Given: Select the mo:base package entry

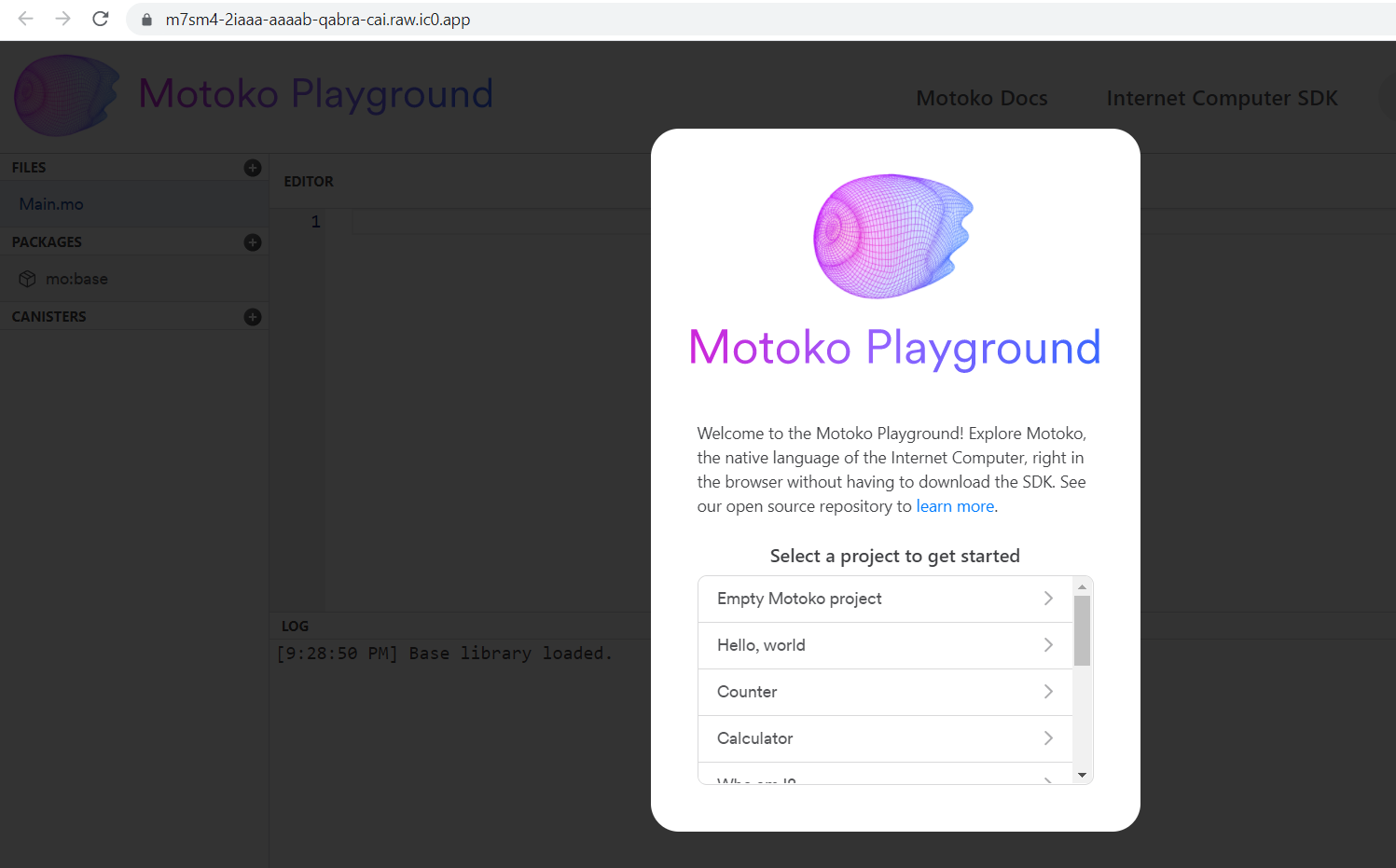Looking at the screenshot, I should (134, 279).
